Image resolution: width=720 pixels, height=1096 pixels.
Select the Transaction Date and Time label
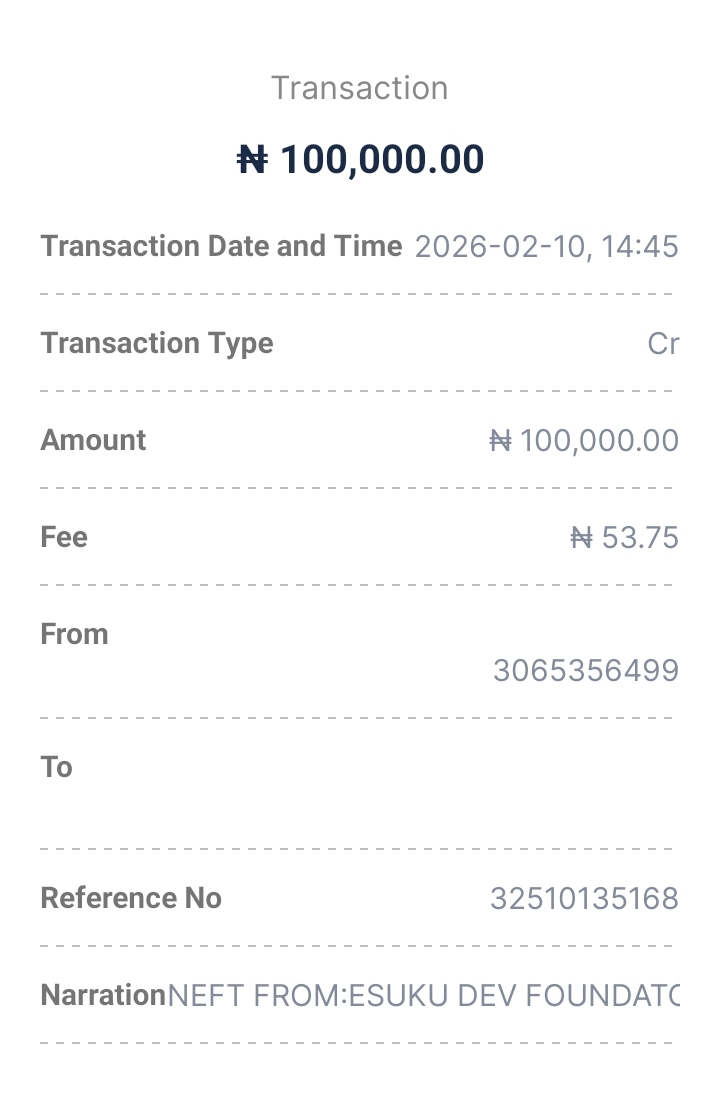pyautogui.click(x=221, y=246)
